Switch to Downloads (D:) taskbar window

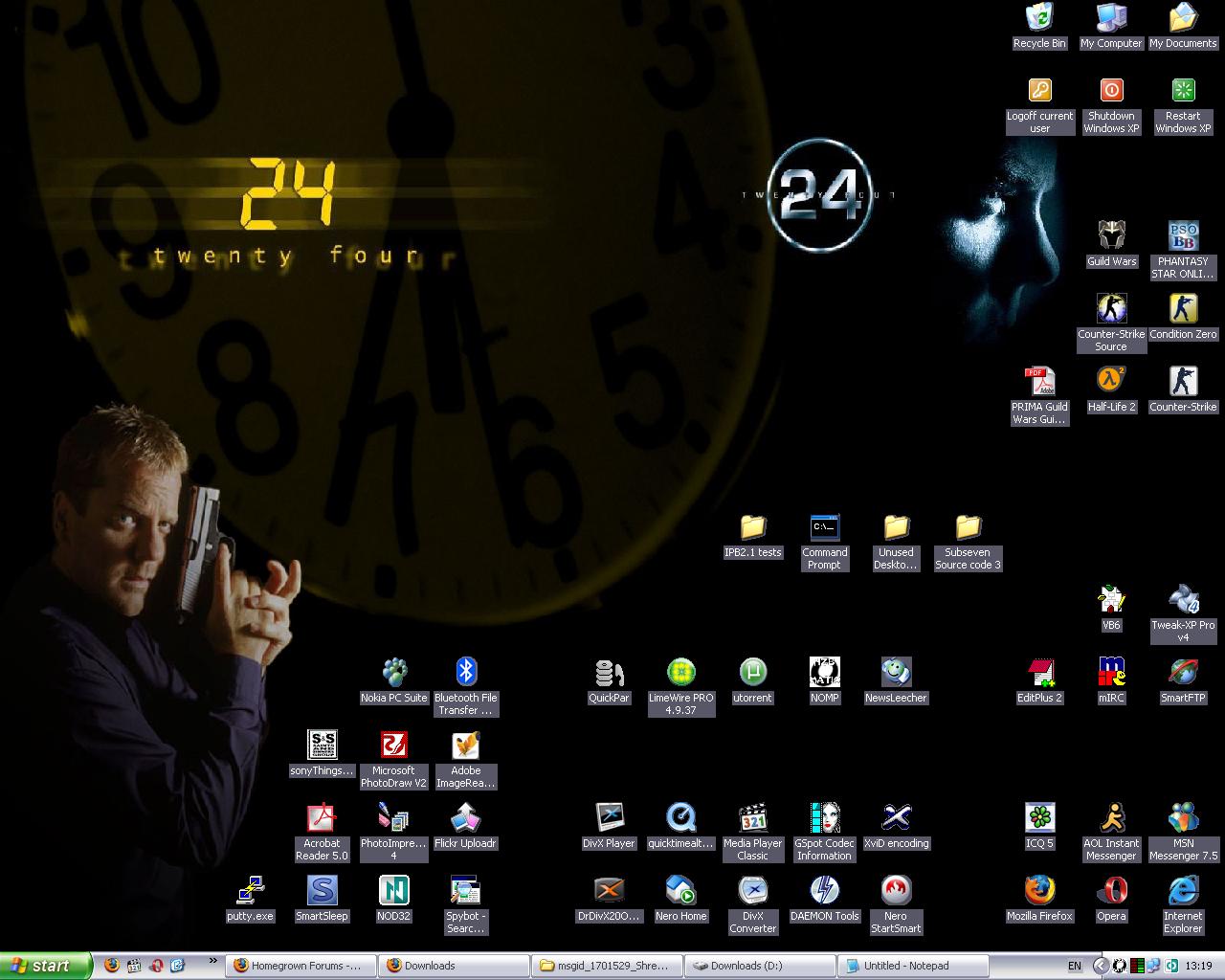point(760,966)
